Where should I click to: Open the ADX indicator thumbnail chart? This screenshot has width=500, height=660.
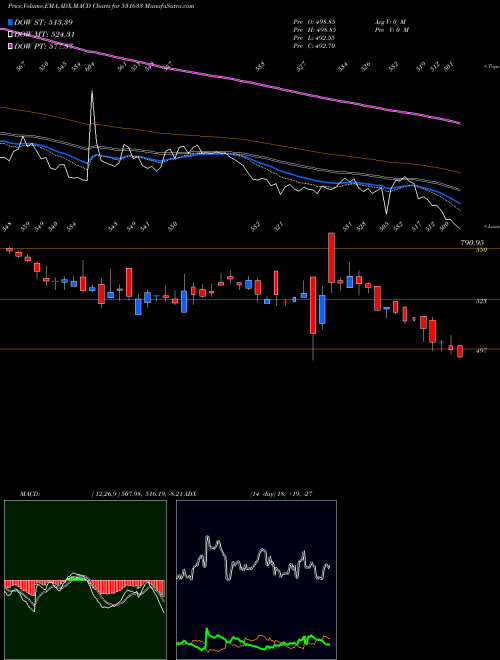[x=256, y=580]
